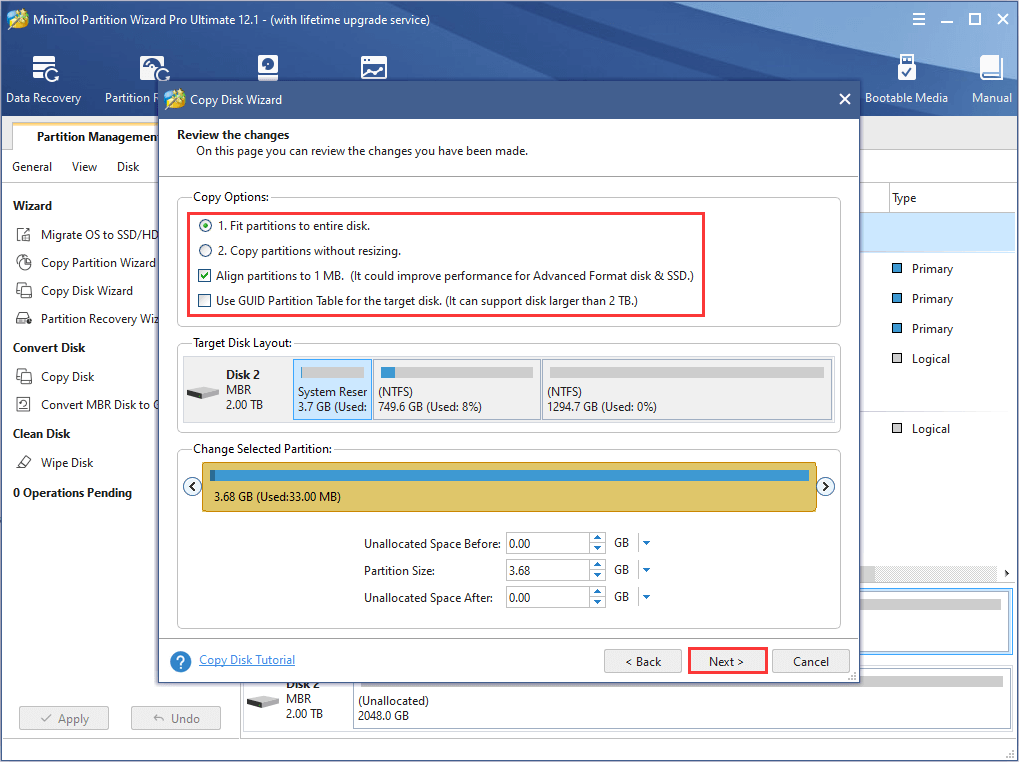Select the 2048.0 GB Unallocated disk block

click(682, 698)
